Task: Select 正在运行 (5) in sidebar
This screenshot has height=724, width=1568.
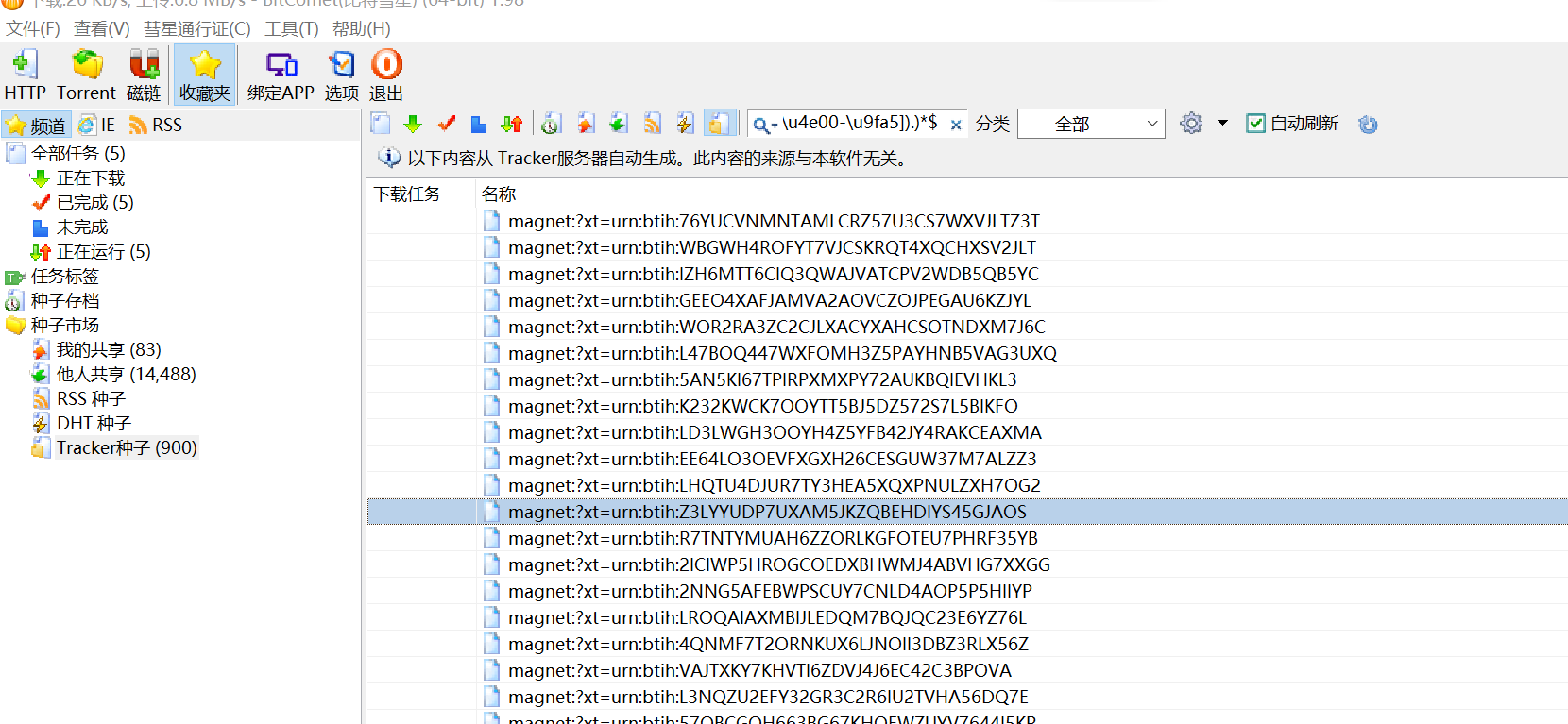Action: click(x=104, y=251)
